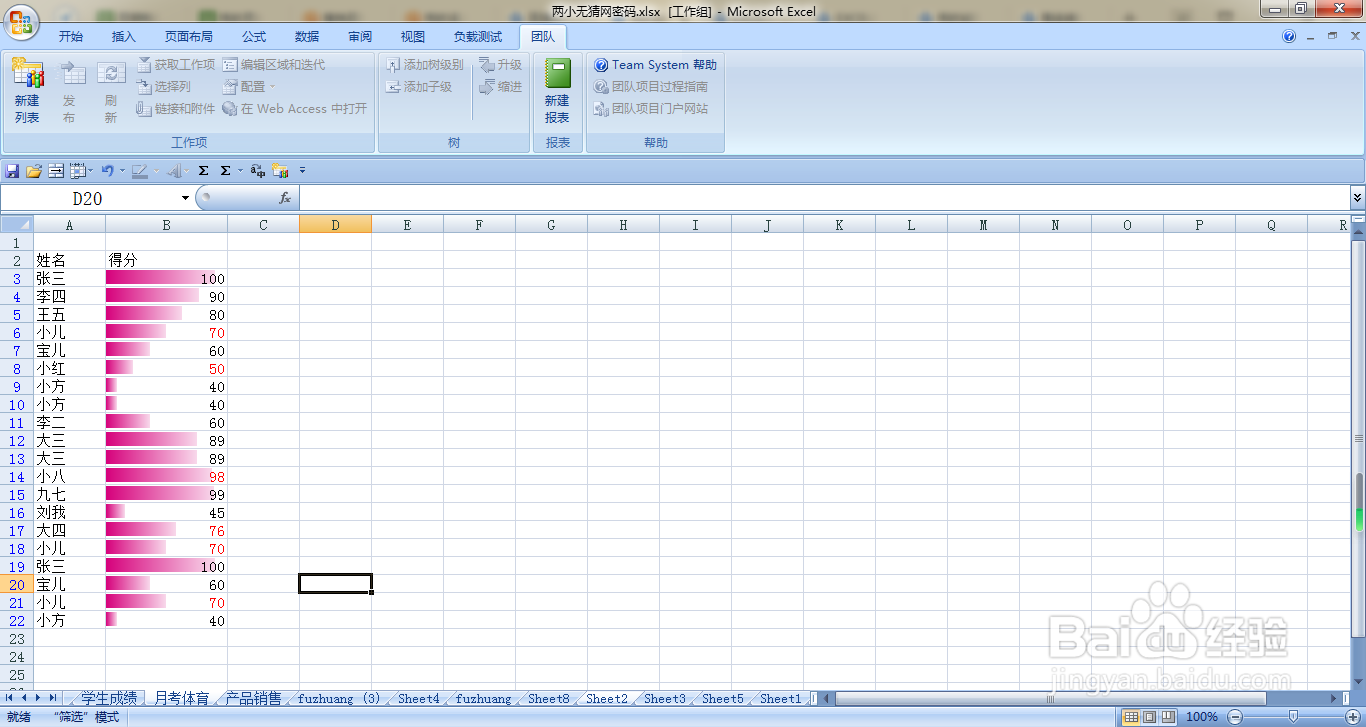Viewport: 1366px width, 727px height.
Task: Click the Undo arrow icon
Action: [x=107, y=171]
